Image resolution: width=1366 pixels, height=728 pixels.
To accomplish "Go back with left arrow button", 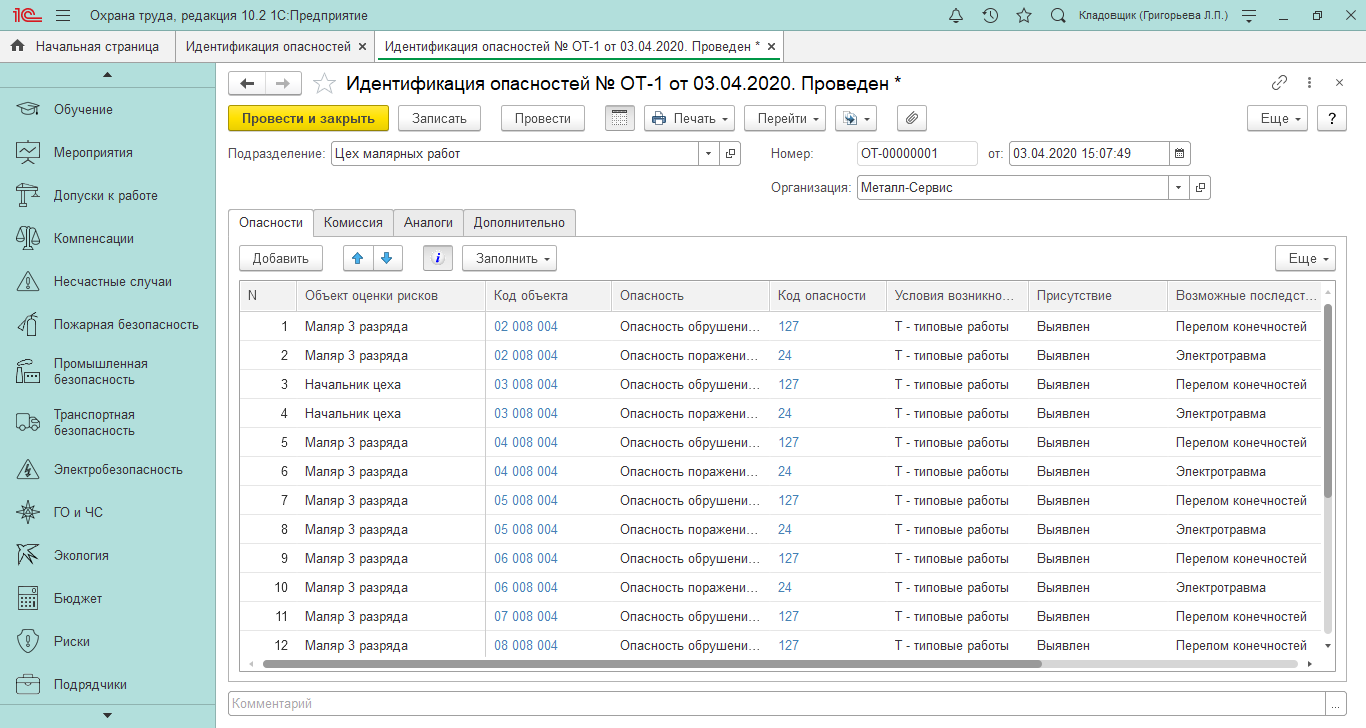I will pyautogui.click(x=247, y=84).
